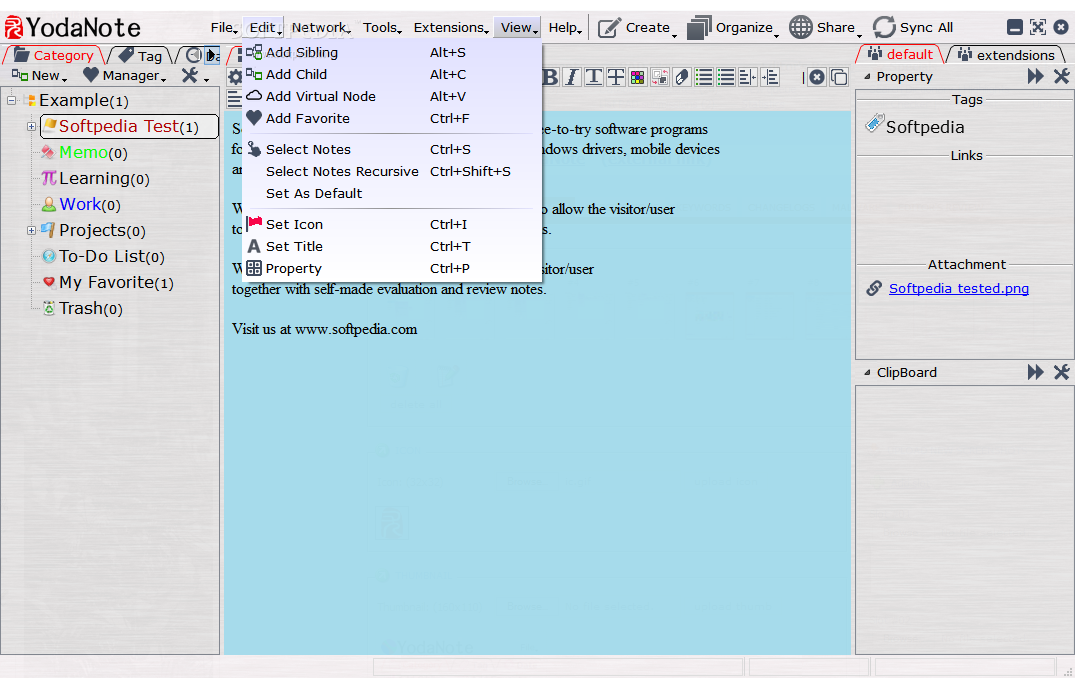The height and width of the screenshot is (678, 1075).
Task: Click the wrench icon in Property header
Action: (x=1061, y=76)
